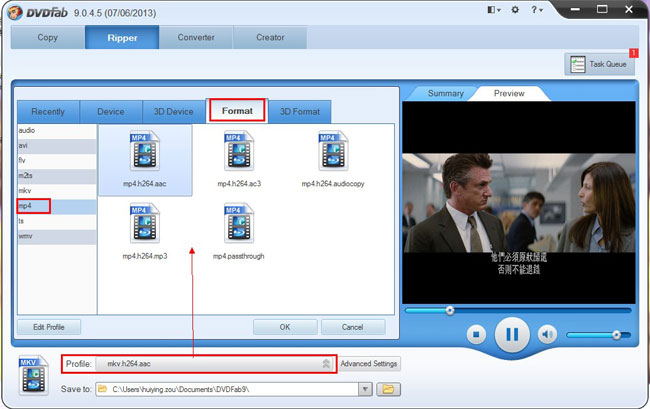Switch to the Copy tab

[48, 37]
